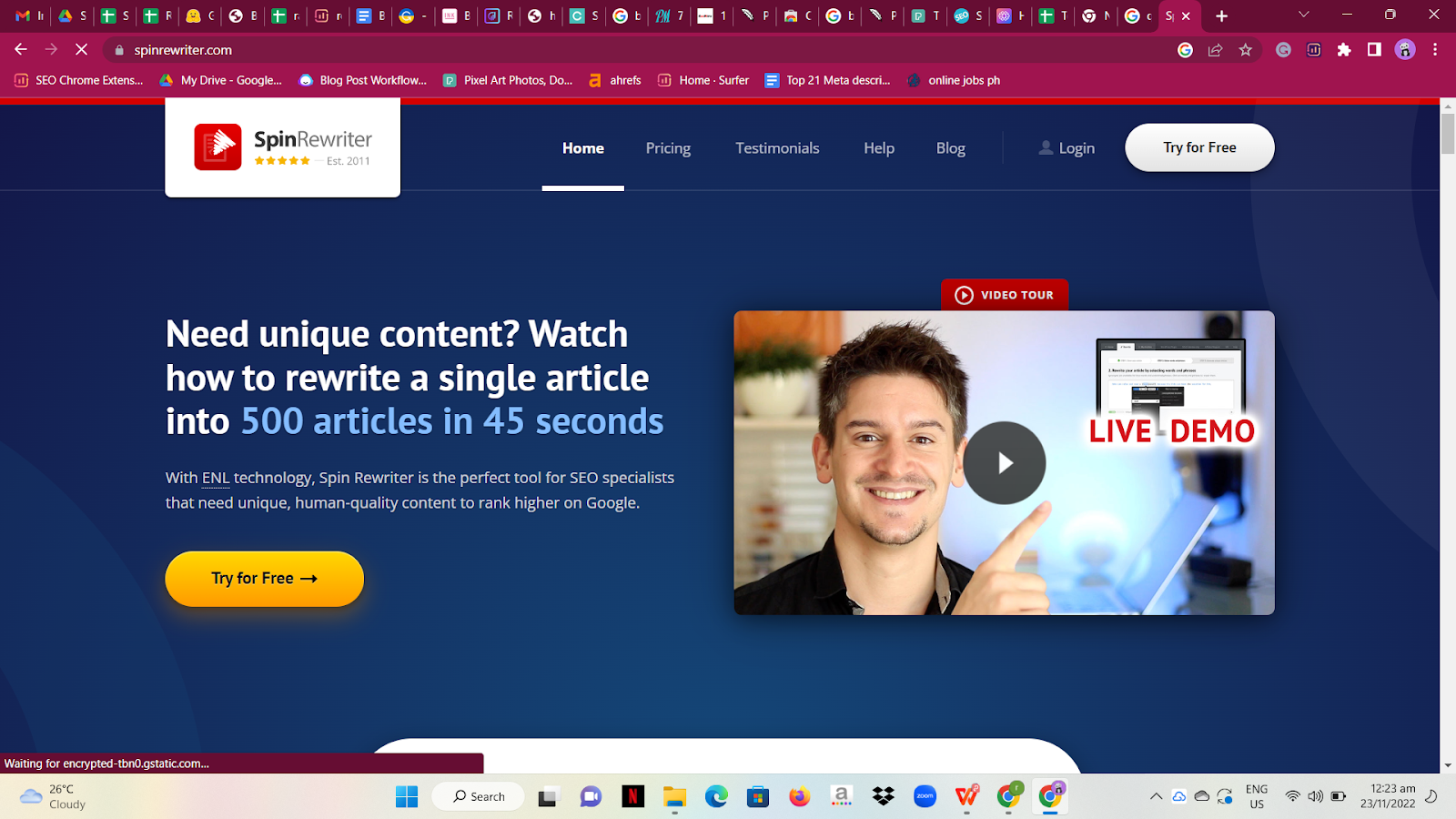
Task: Select the Help menu item
Action: pos(879,148)
